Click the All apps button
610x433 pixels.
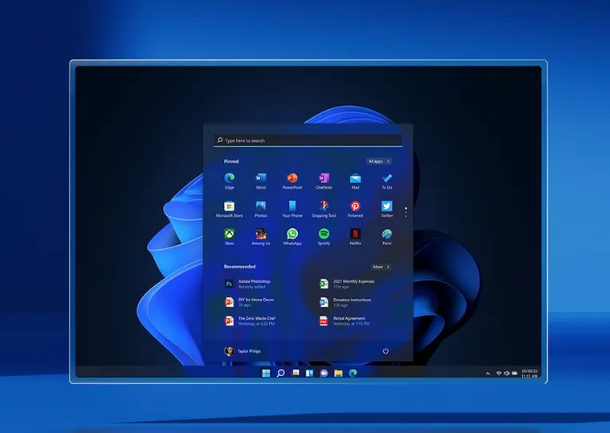pos(379,161)
